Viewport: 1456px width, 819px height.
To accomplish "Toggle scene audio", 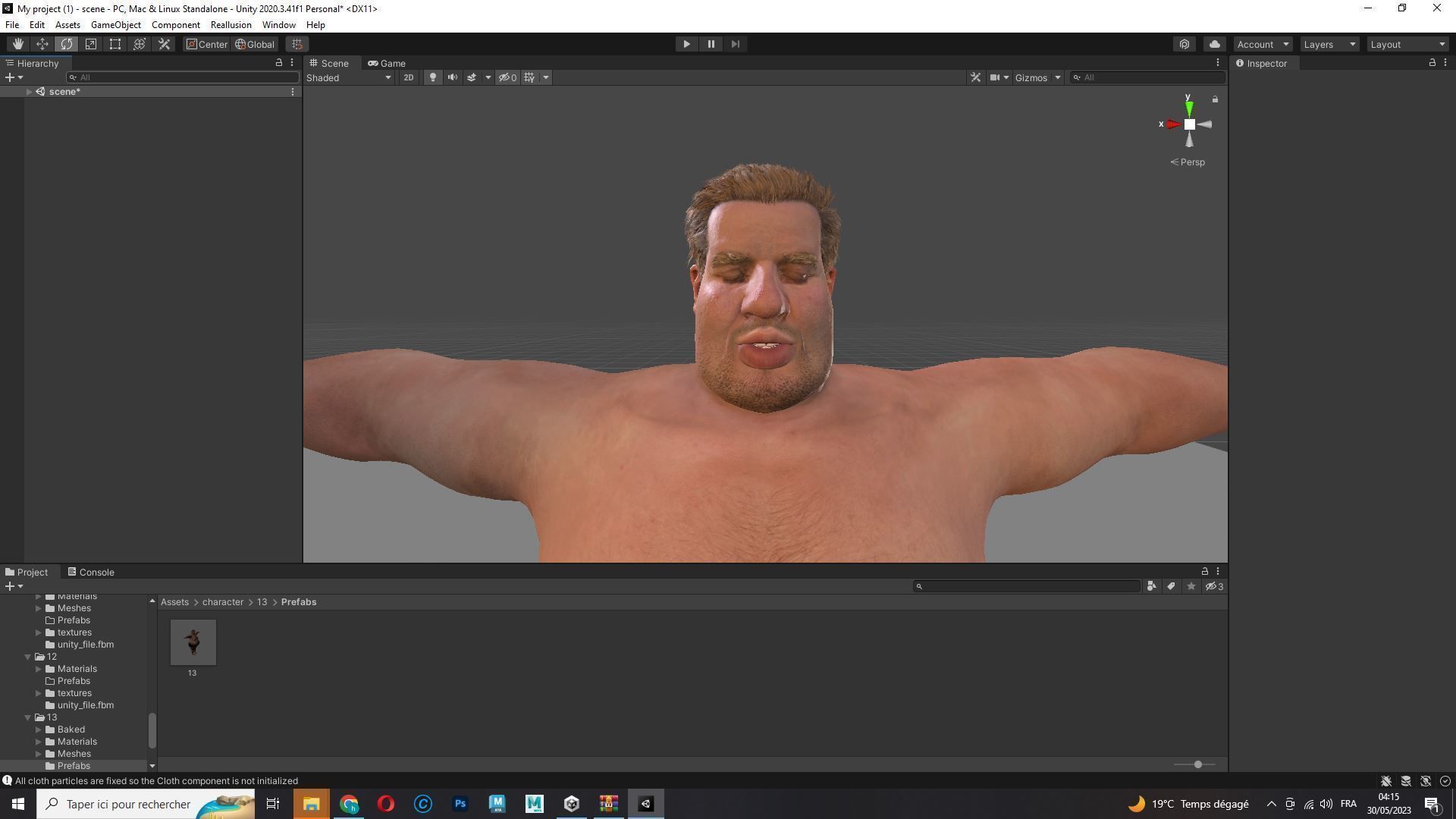I will point(453,77).
